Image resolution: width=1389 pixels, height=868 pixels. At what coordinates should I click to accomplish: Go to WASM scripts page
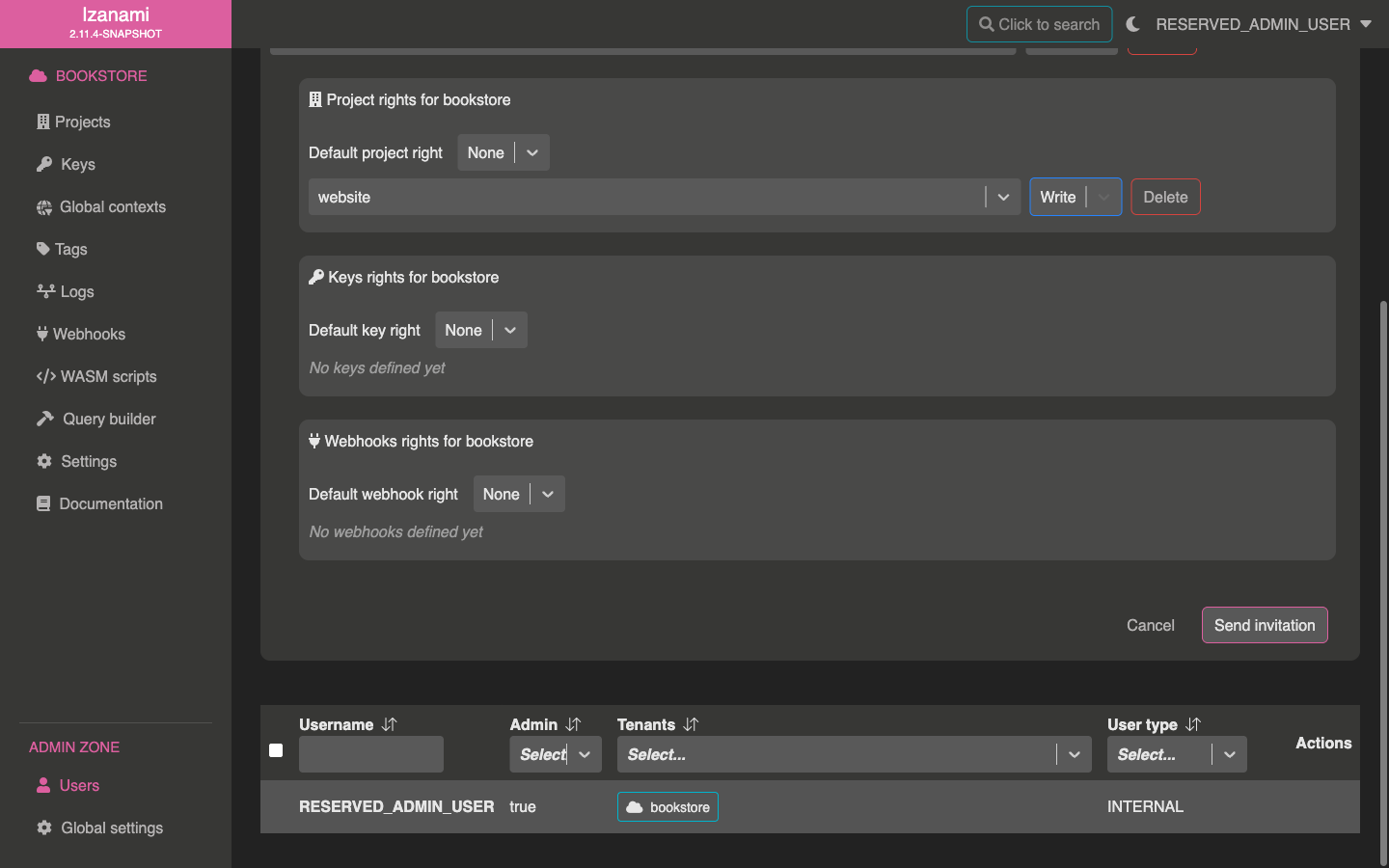pyautogui.click(x=108, y=377)
